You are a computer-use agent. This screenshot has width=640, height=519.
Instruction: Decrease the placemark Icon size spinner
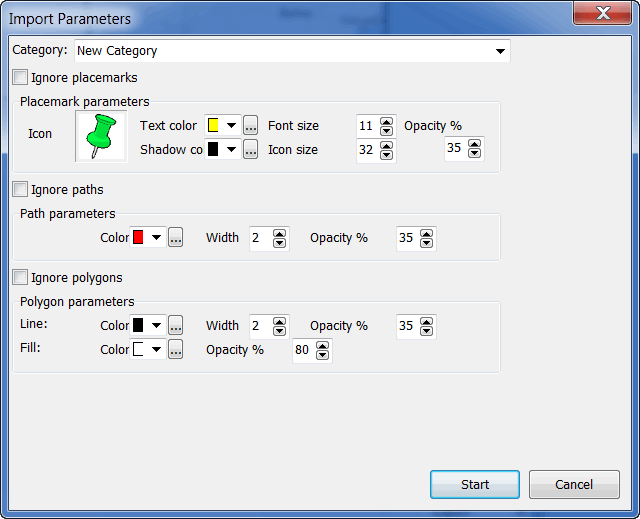[387, 155]
